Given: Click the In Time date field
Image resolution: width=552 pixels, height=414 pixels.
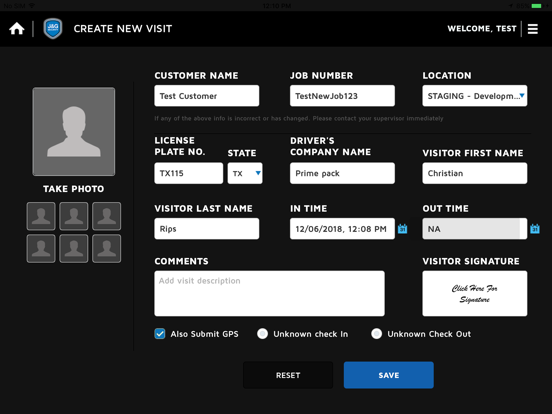Looking at the screenshot, I should (x=342, y=229).
